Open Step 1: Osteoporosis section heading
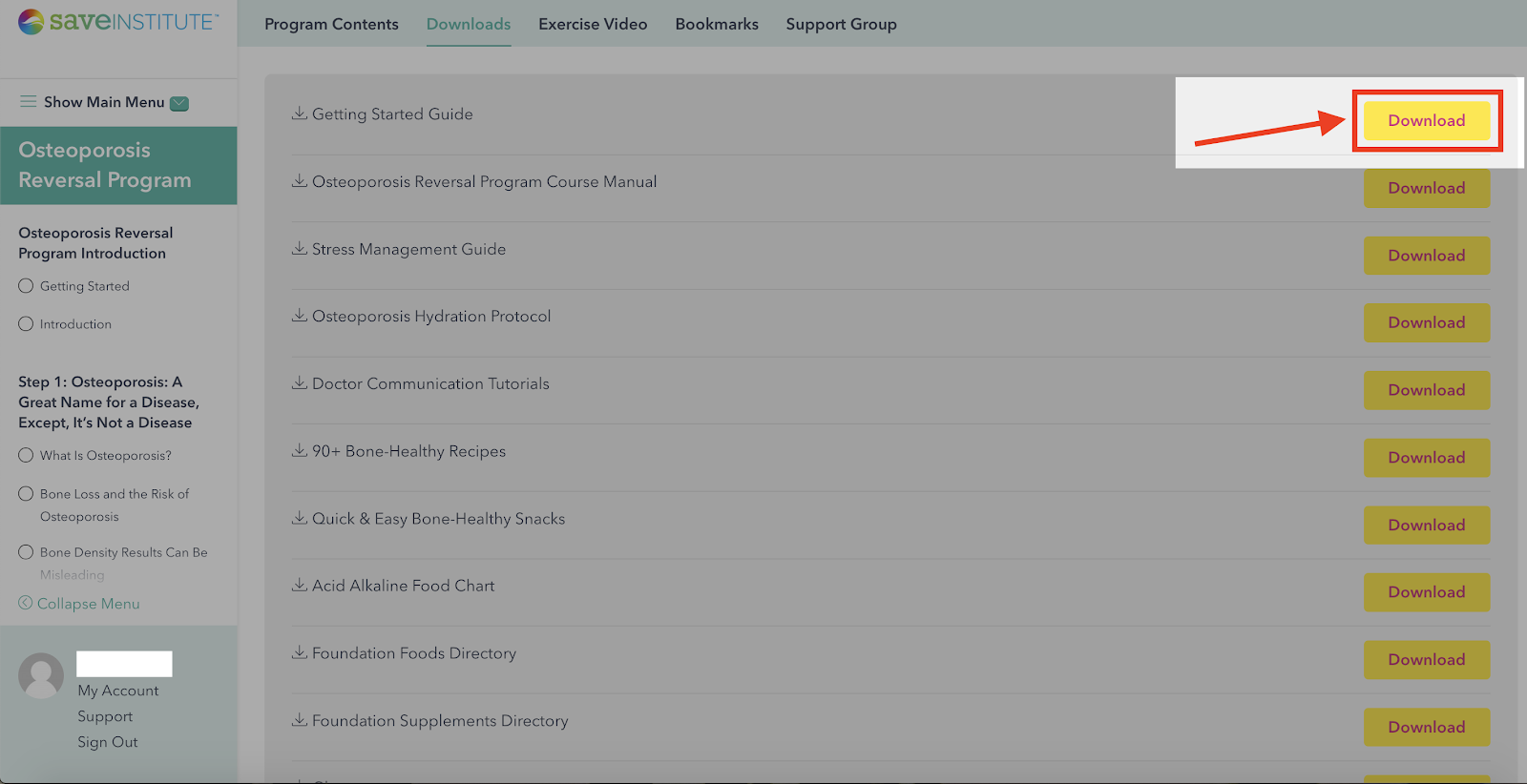Image resolution: width=1527 pixels, height=784 pixels. [x=109, y=402]
